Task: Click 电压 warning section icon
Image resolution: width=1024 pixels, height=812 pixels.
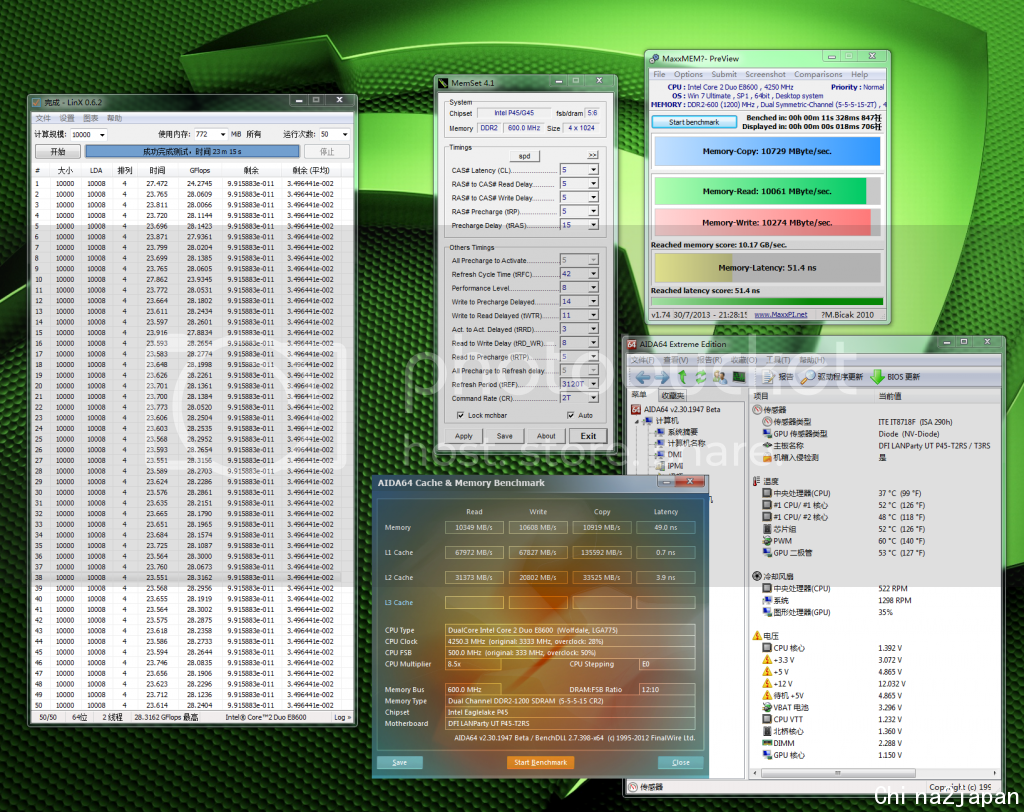Action: [757, 636]
